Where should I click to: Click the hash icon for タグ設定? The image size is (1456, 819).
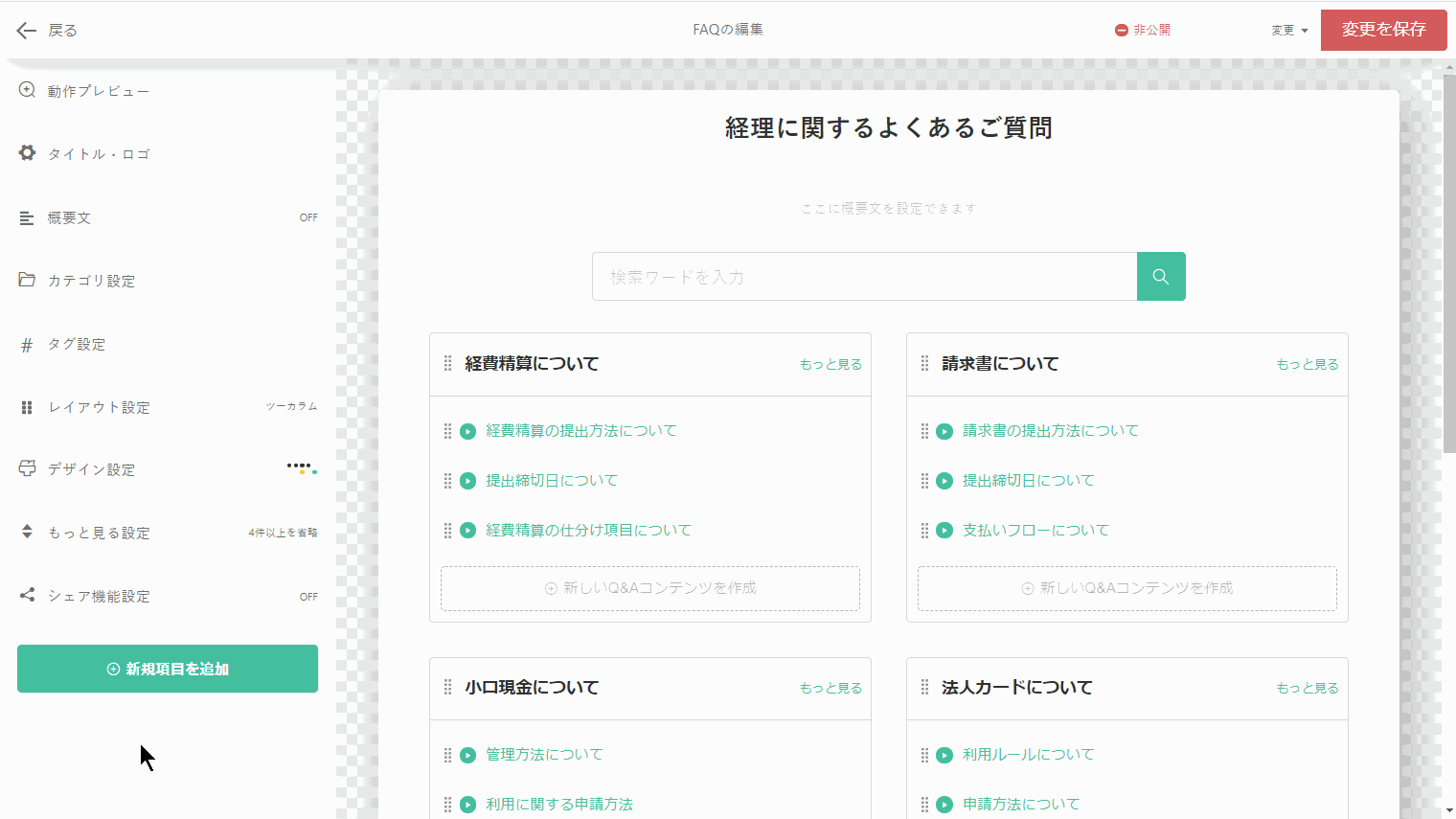click(27, 345)
